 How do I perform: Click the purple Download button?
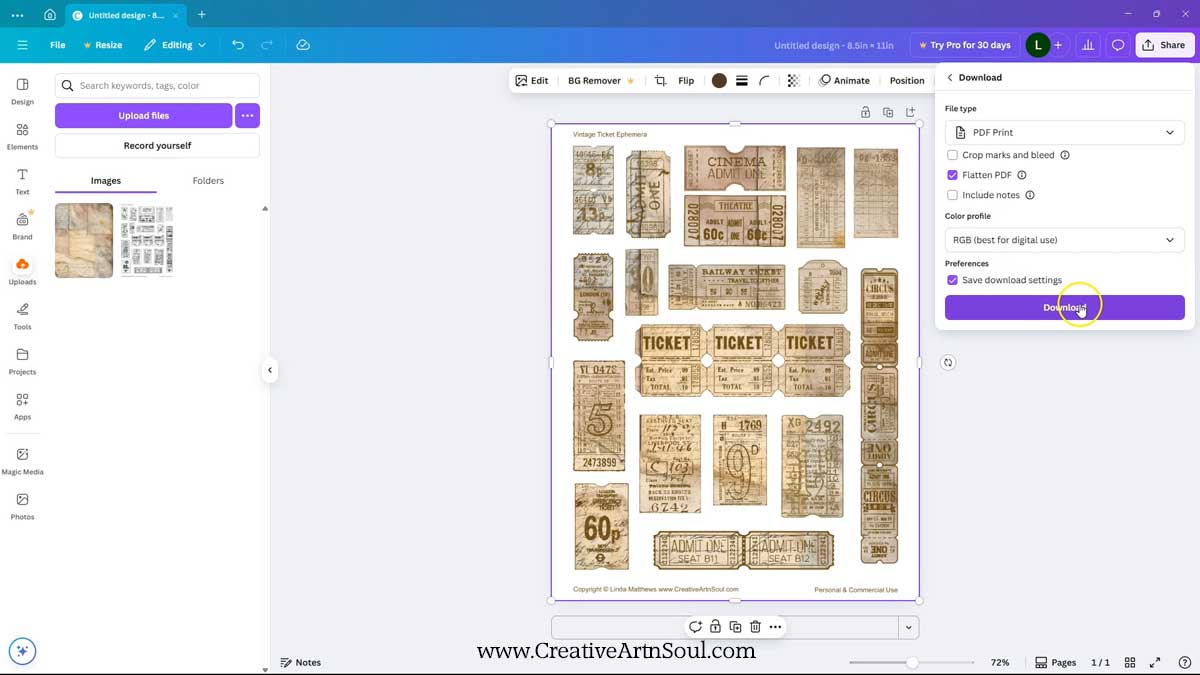(x=1065, y=308)
